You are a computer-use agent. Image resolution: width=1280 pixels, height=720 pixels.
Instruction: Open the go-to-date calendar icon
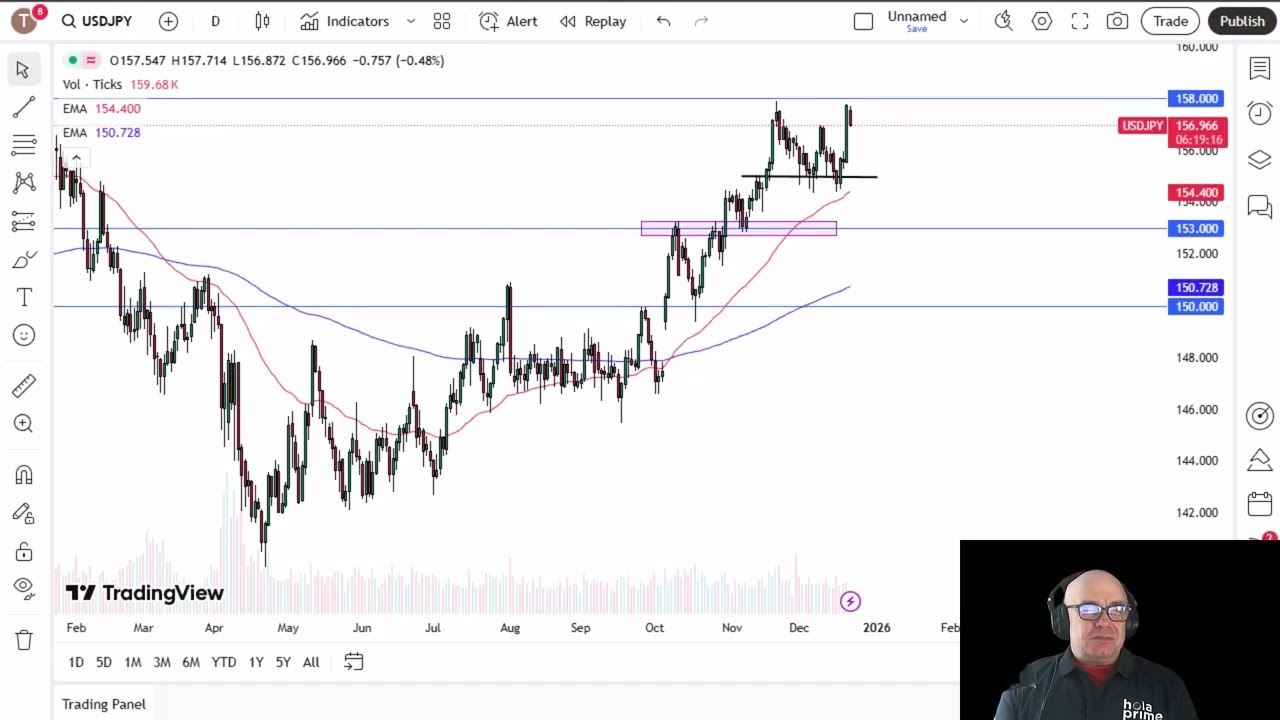[353, 662]
